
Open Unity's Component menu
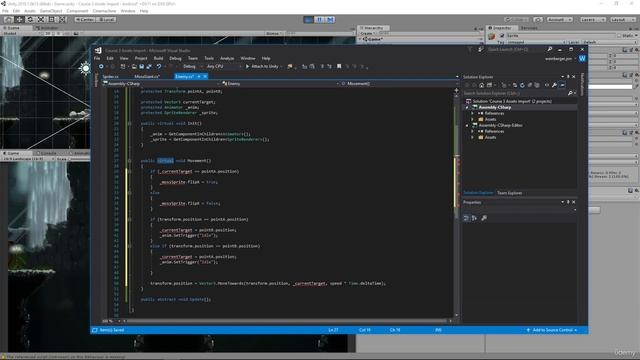77,11
